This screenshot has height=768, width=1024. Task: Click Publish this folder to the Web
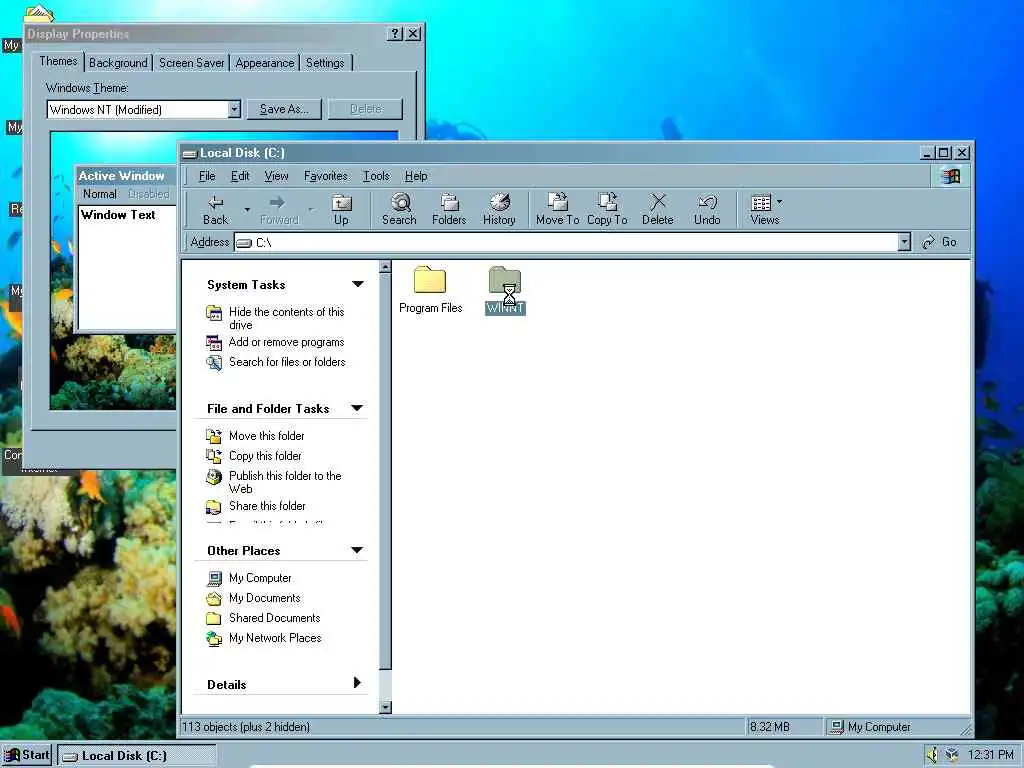285,482
